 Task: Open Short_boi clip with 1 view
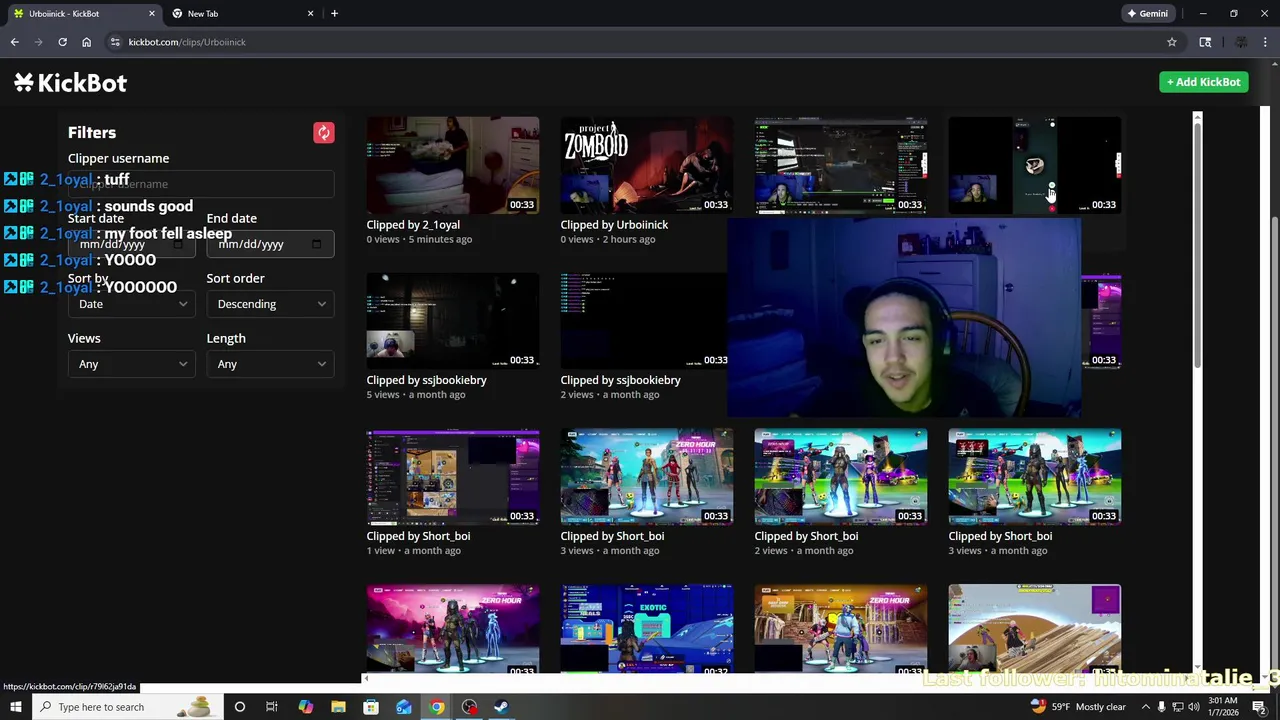pyautogui.click(x=453, y=477)
